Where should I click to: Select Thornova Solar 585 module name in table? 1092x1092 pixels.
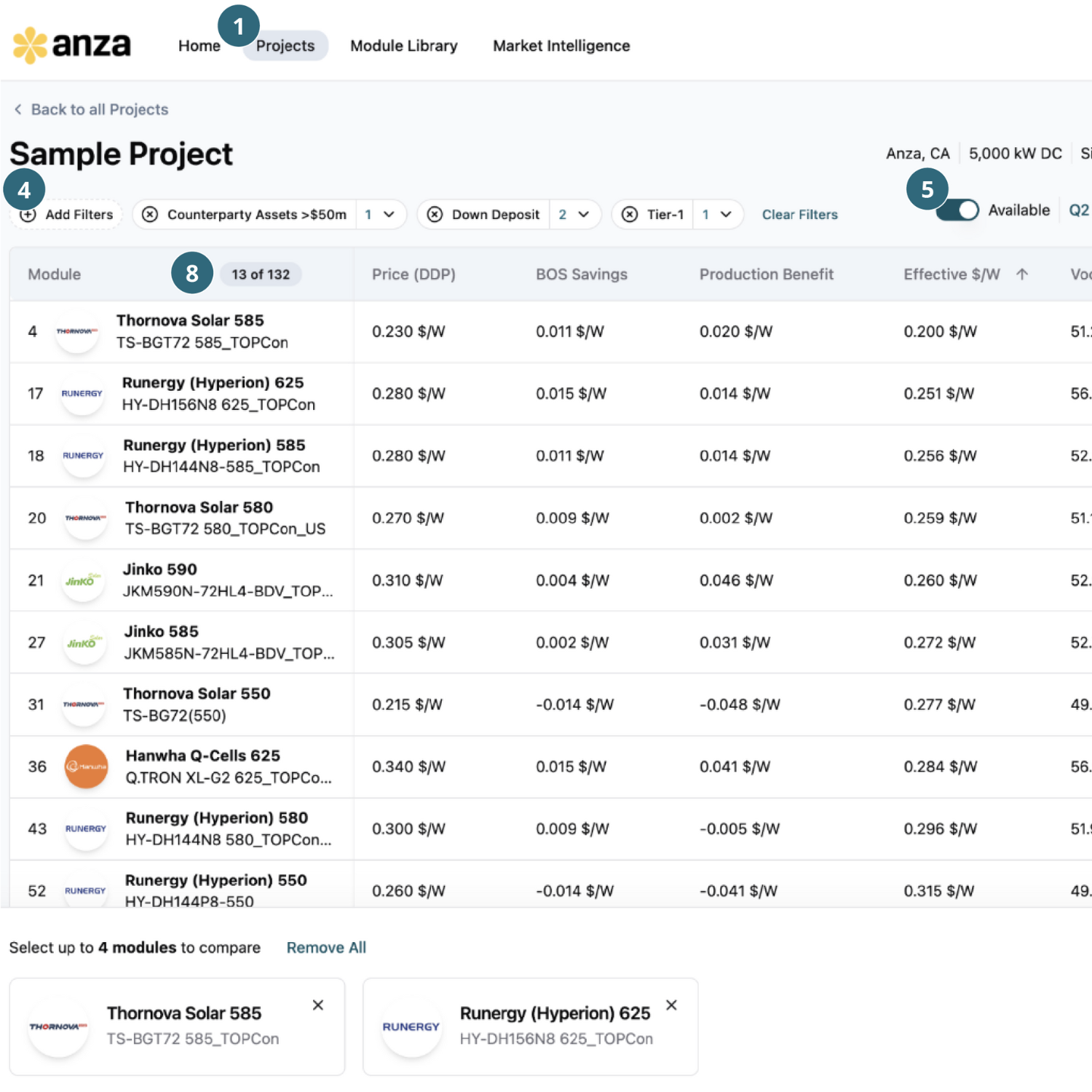190,320
